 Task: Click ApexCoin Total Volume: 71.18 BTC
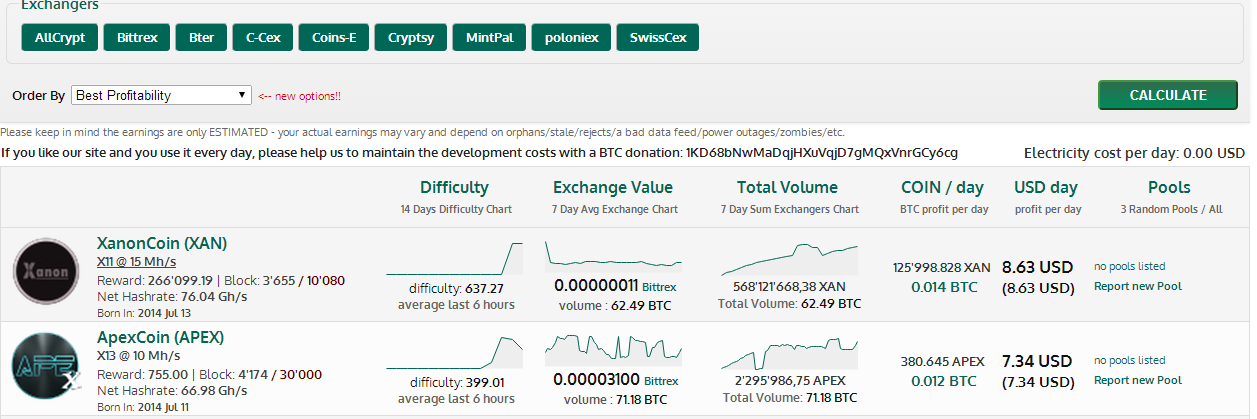[789, 397]
